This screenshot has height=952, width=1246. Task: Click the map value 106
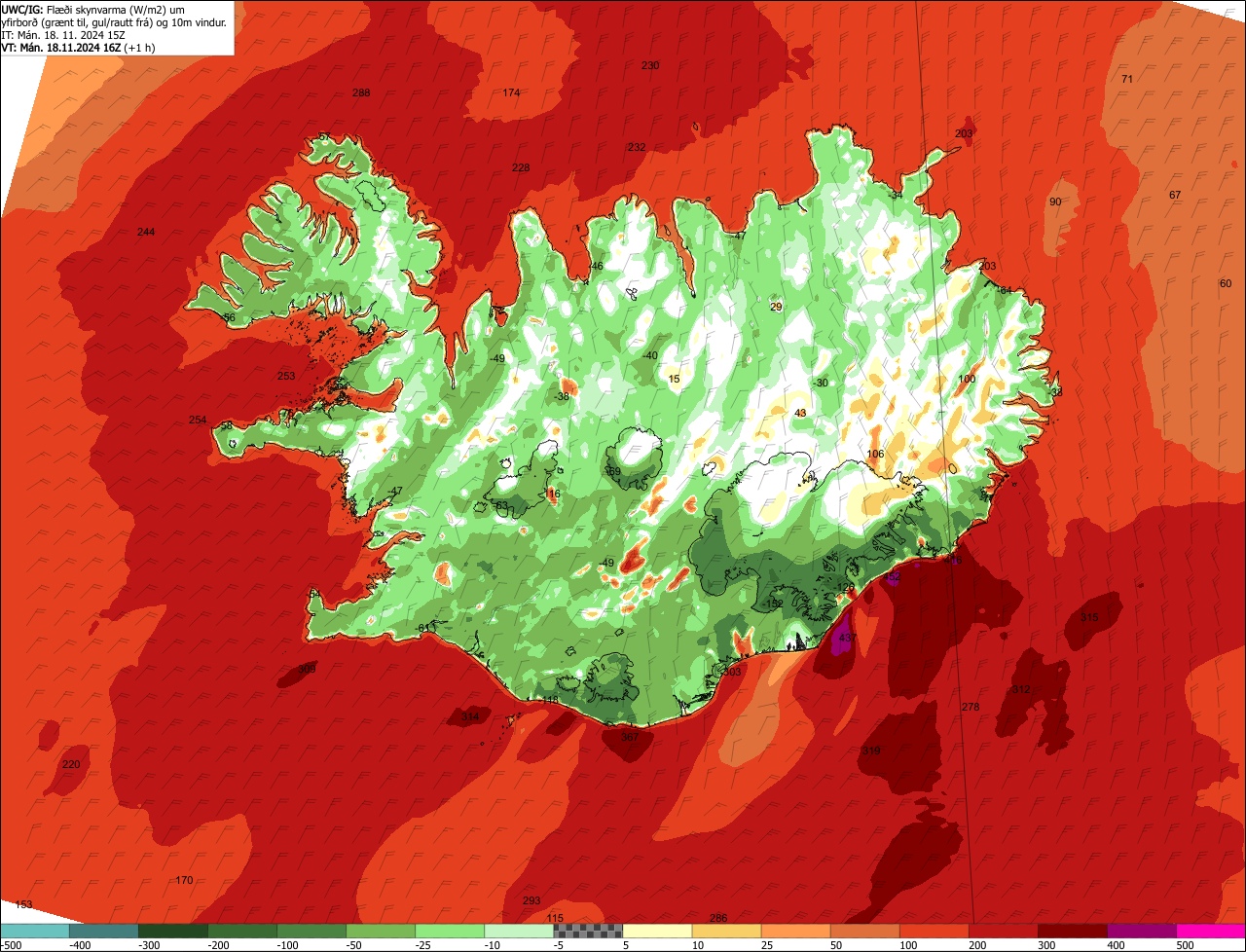pyautogui.click(x=875, y=454)
